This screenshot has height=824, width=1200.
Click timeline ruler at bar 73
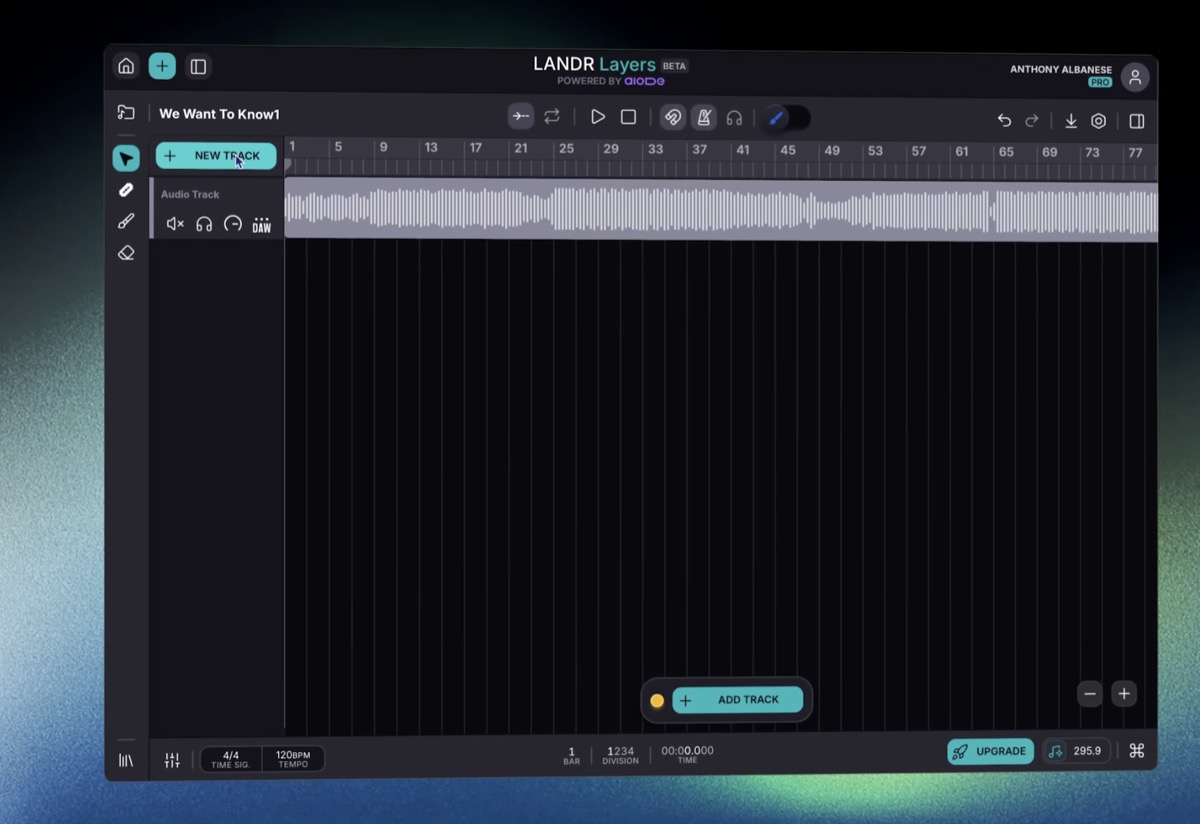1092,153
